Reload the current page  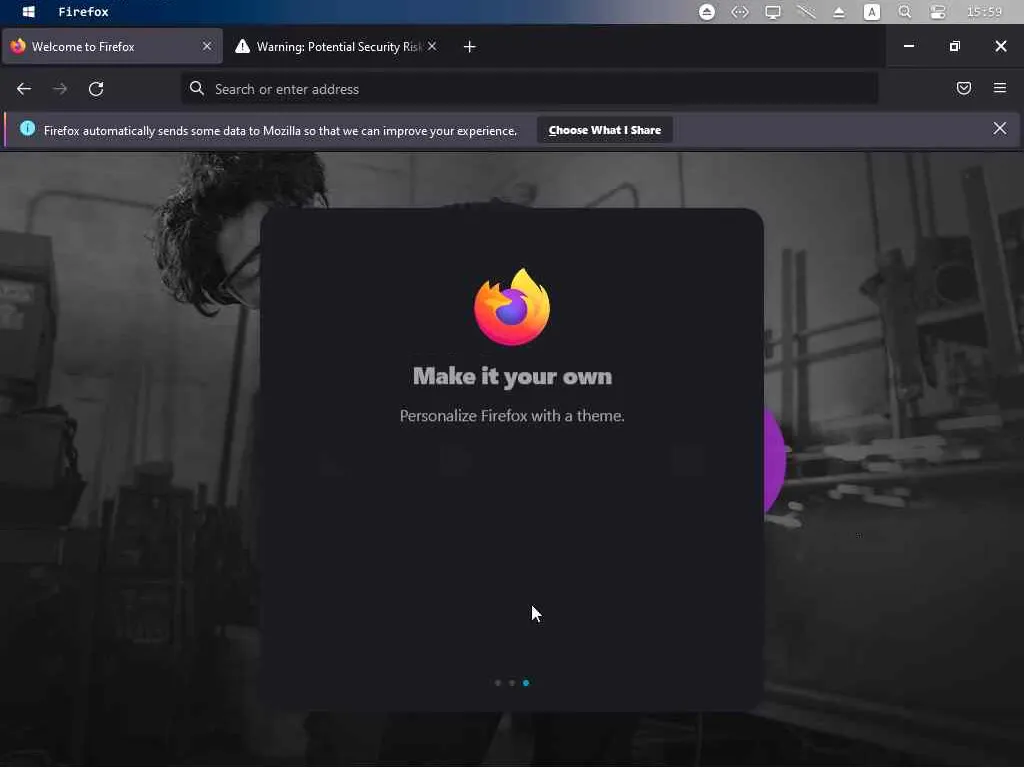point(96,89)
